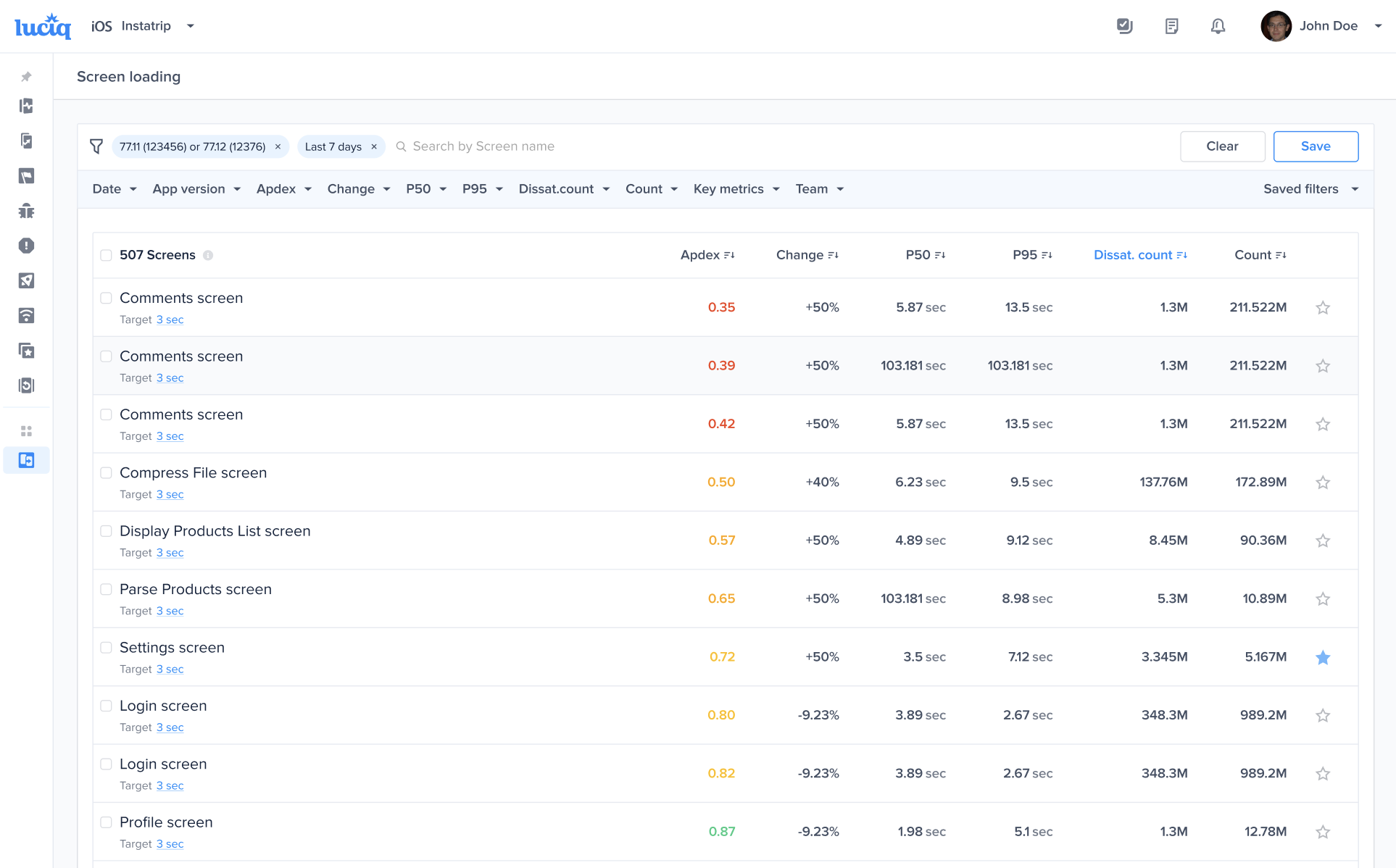Click the tasks checkmark icon in top bar
Image resolution: width=1396 pixels, height=868 pixels.
click(x=1125, y=26)
